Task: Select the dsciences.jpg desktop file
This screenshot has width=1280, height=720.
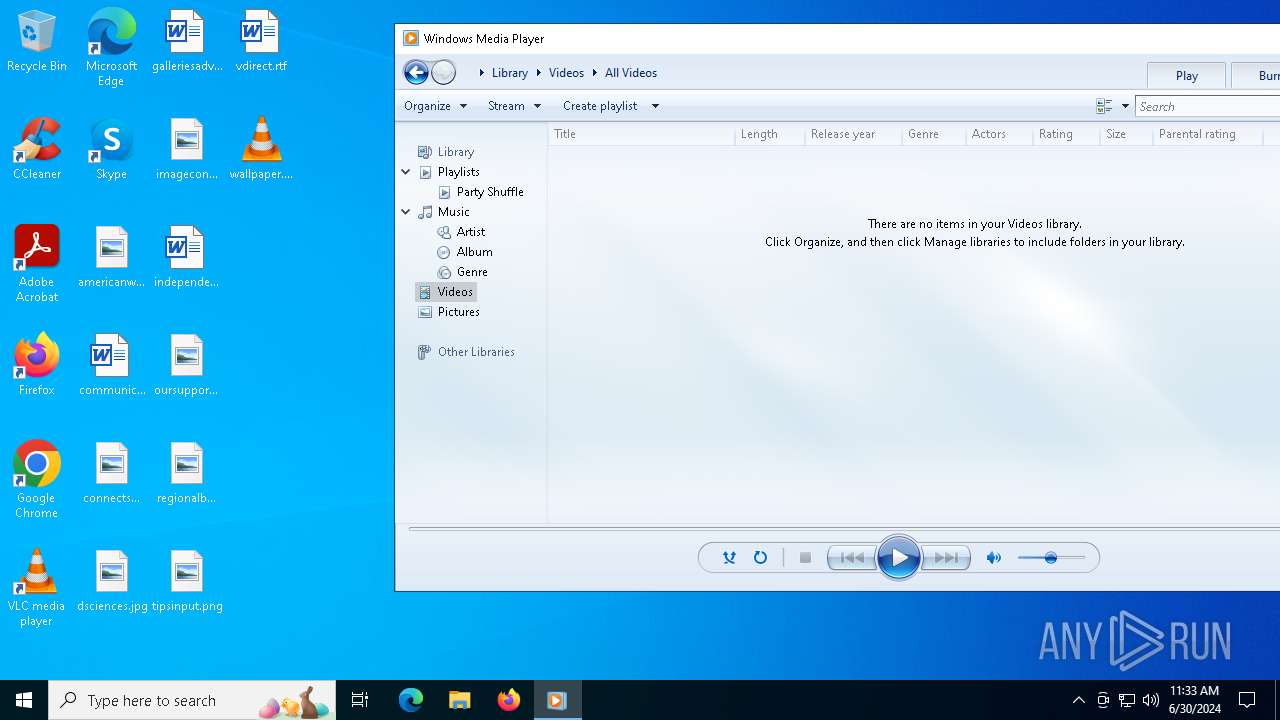Action: (112, 581)
